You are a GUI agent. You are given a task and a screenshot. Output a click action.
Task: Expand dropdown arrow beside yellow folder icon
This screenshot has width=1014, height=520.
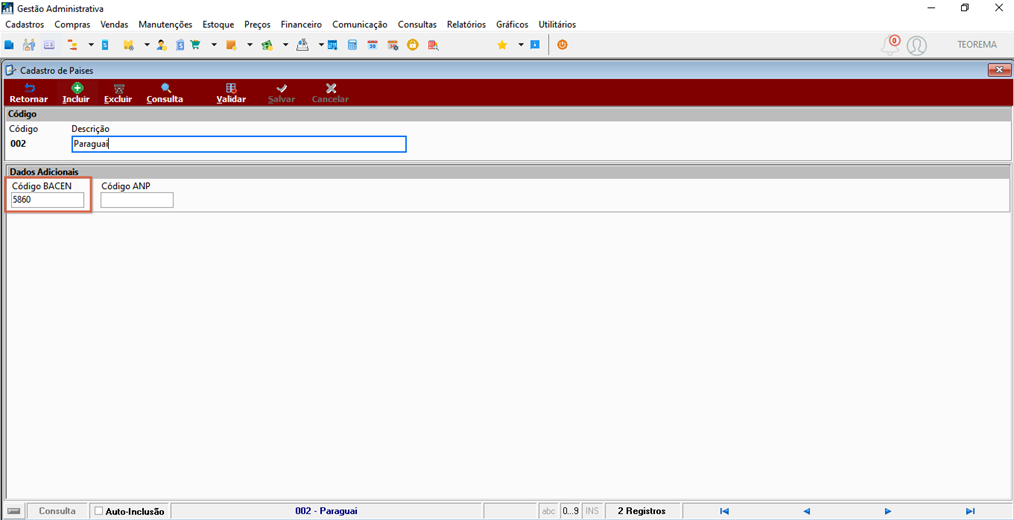click(x=147, y=45)
